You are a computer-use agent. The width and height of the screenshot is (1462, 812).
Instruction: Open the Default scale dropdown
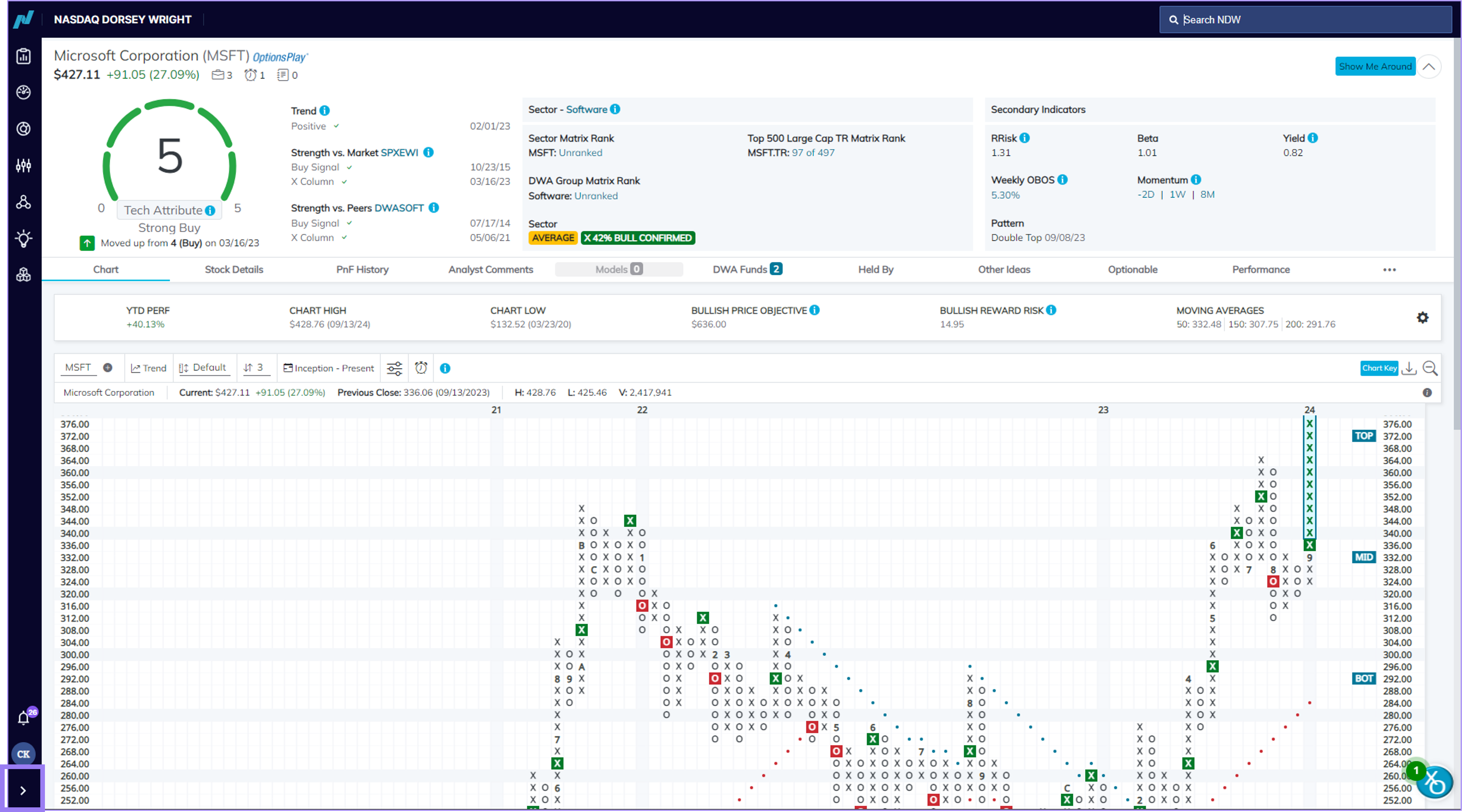point(202,368)
